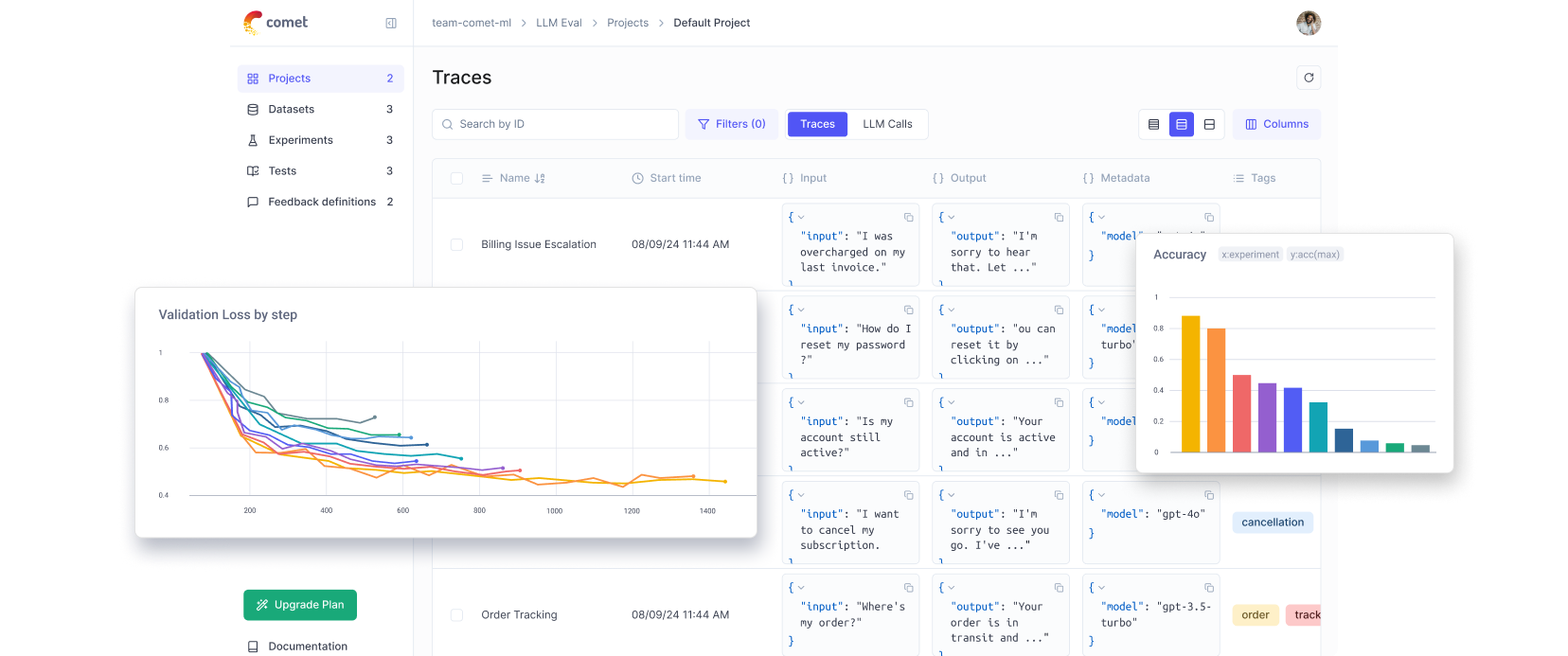The width and height of the screenshot is (1568, 656).
Task: Click the Comet logo
Action: 276,23
